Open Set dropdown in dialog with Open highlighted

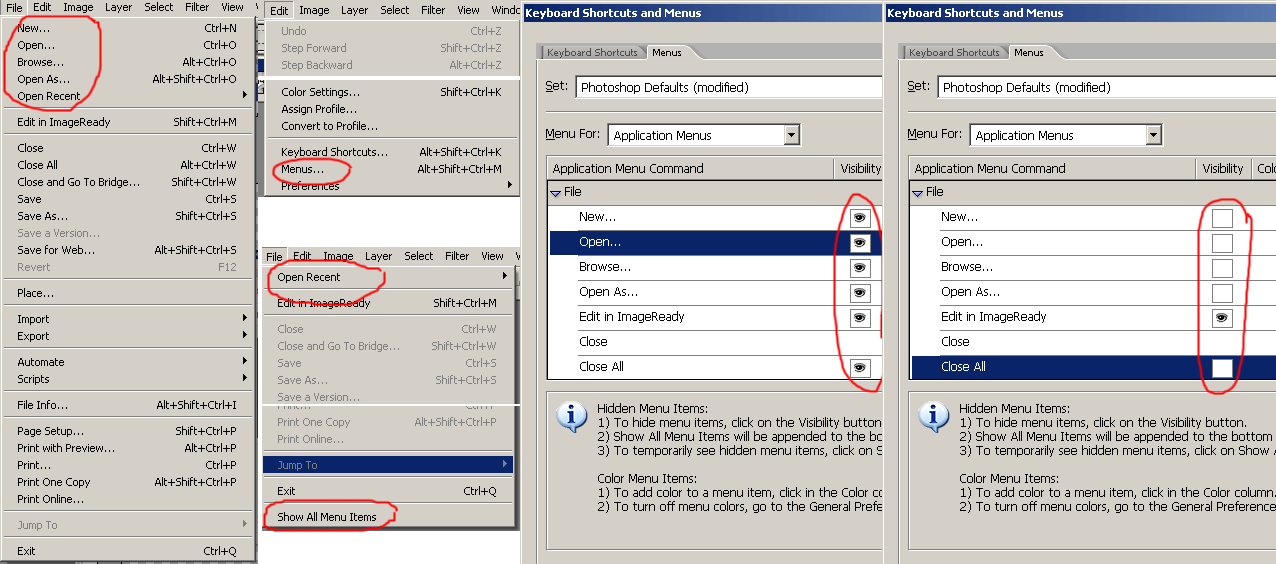pyautogui.click(x=729, y=87)
